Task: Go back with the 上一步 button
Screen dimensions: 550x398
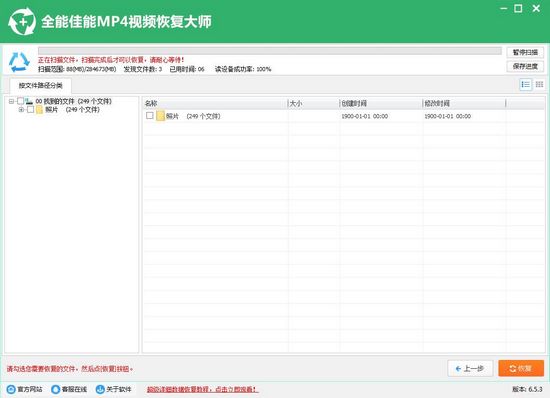Action: tap(470, 369)
